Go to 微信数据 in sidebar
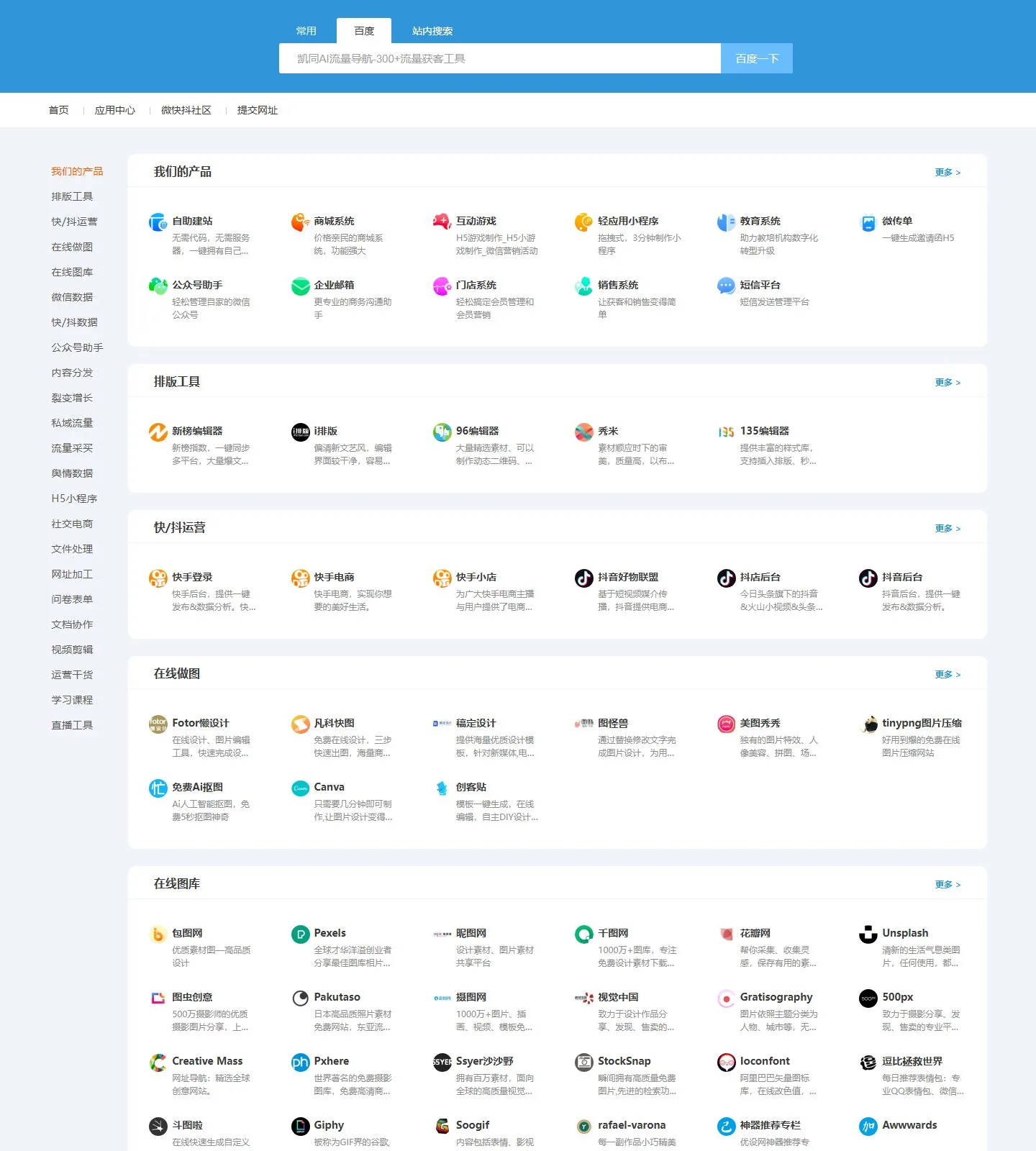This screenshot has height=1151, width=1036. click(x=72, y=297)
